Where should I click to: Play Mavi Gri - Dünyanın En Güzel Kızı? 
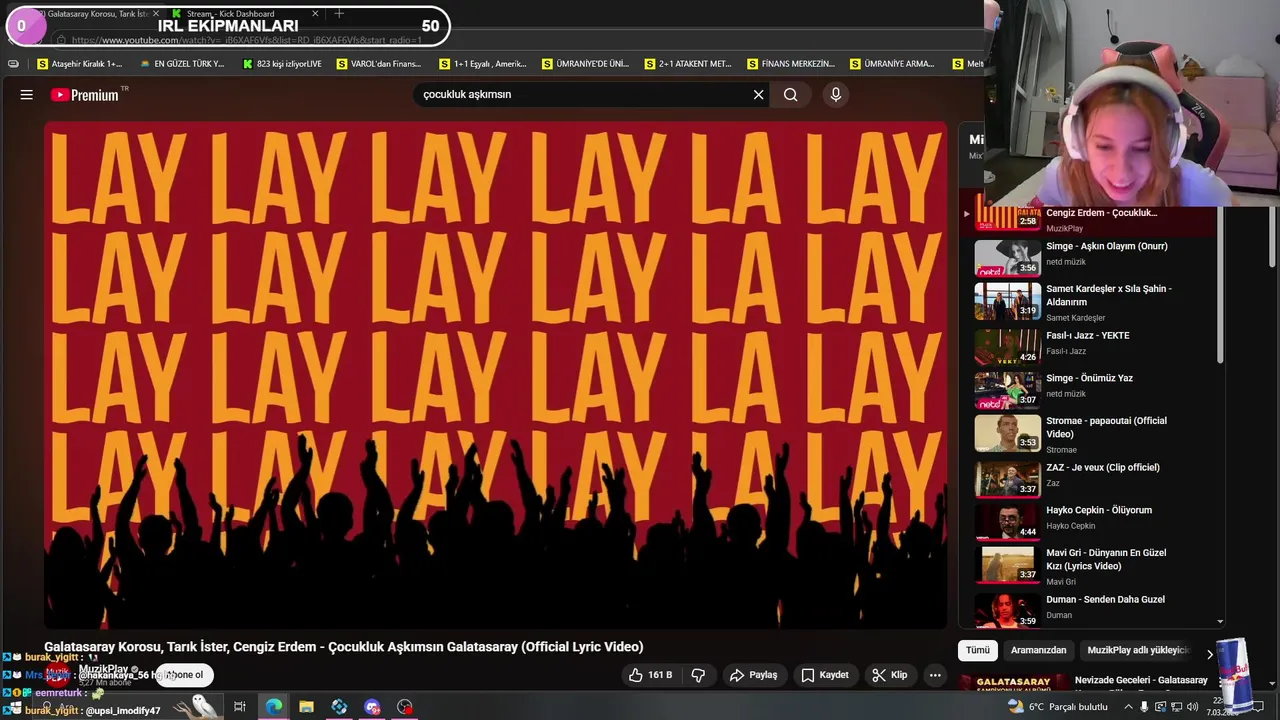click(x=1105, y=559)
